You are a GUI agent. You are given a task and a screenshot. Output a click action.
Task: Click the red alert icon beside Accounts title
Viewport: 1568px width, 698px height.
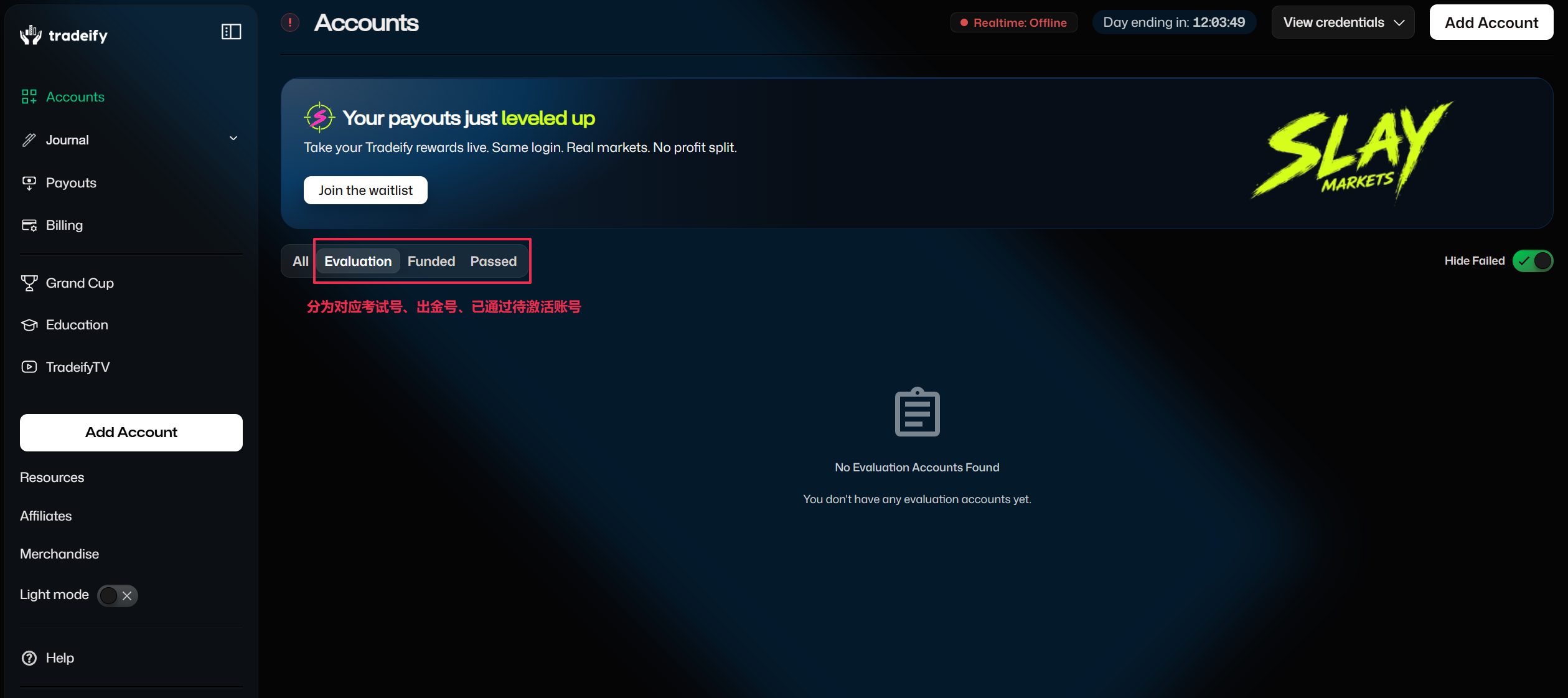[290, 22]
